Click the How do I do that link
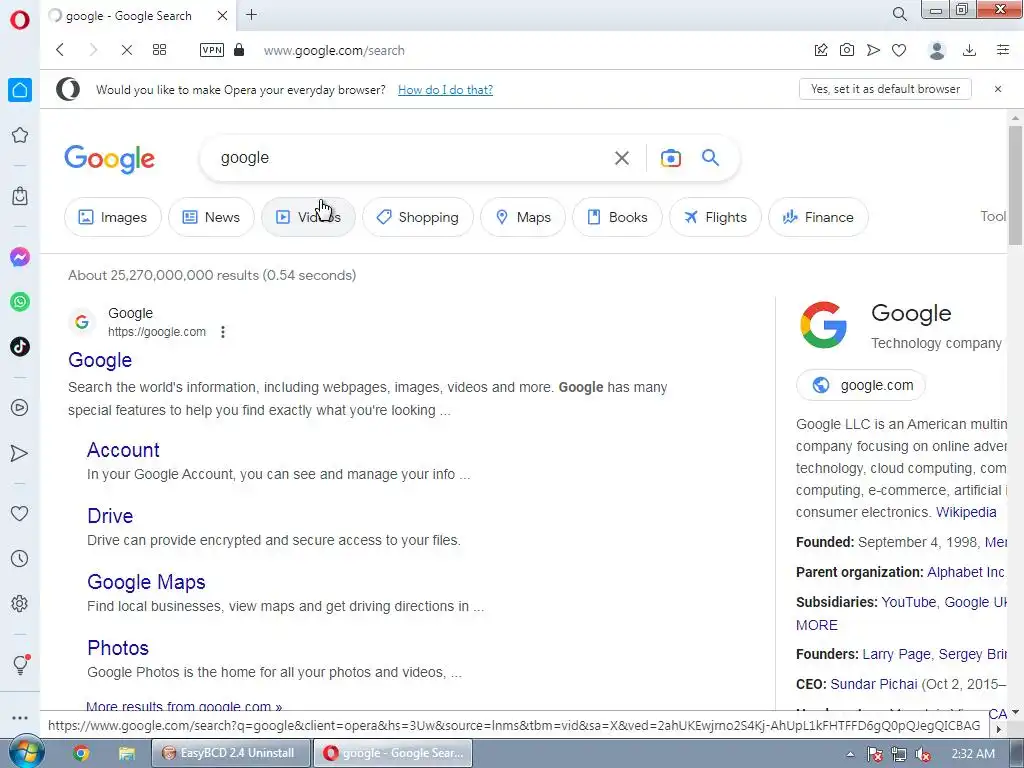 [x=445, y=89]
